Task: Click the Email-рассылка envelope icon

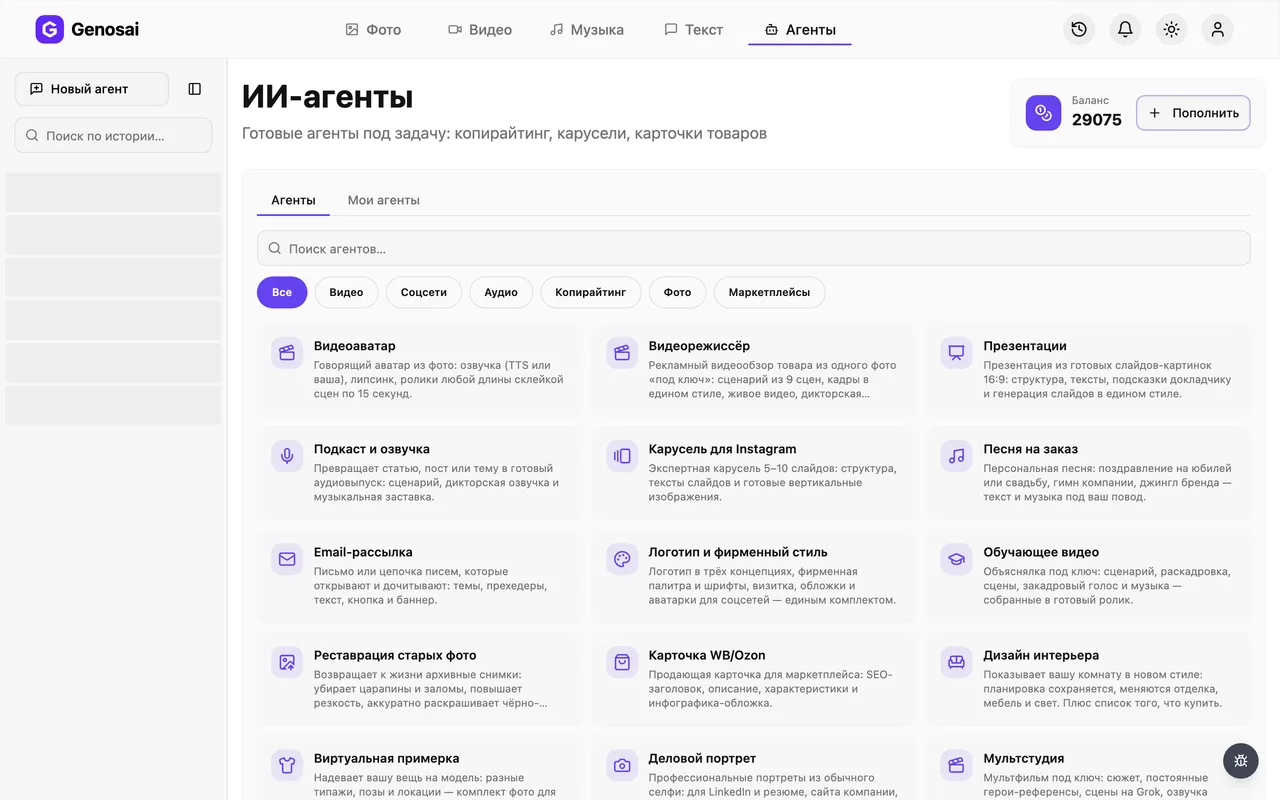Action: [x=287, y=559]
